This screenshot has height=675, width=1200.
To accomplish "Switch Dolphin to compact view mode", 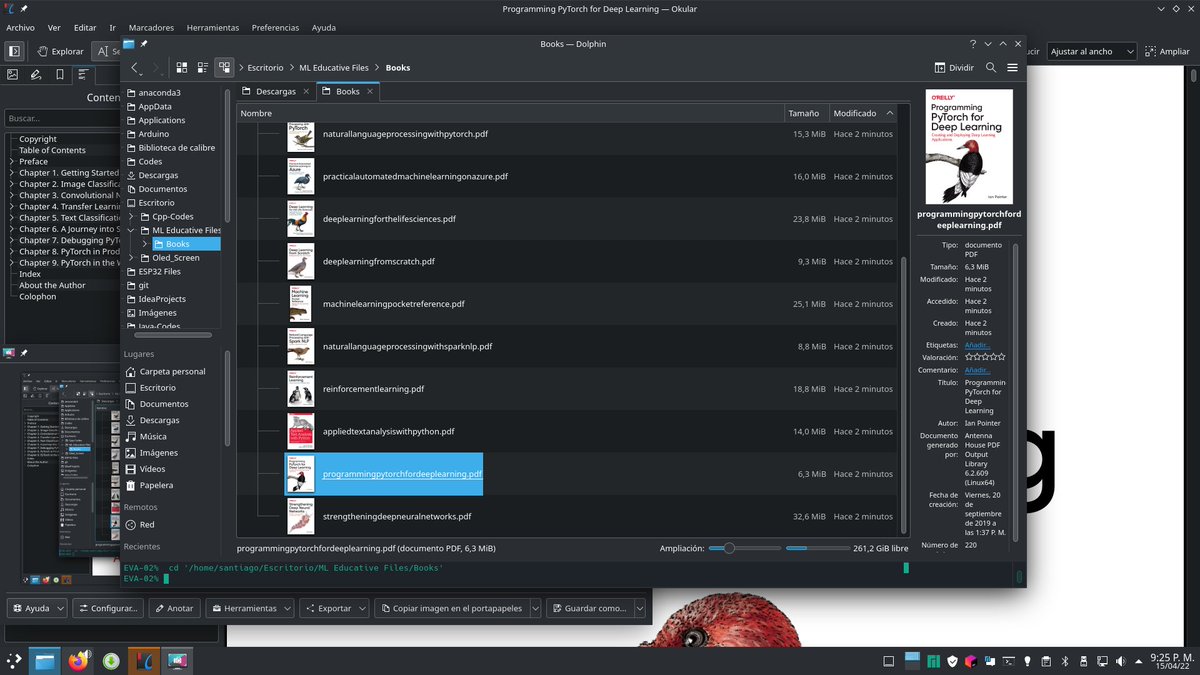I will coord(203,68).
